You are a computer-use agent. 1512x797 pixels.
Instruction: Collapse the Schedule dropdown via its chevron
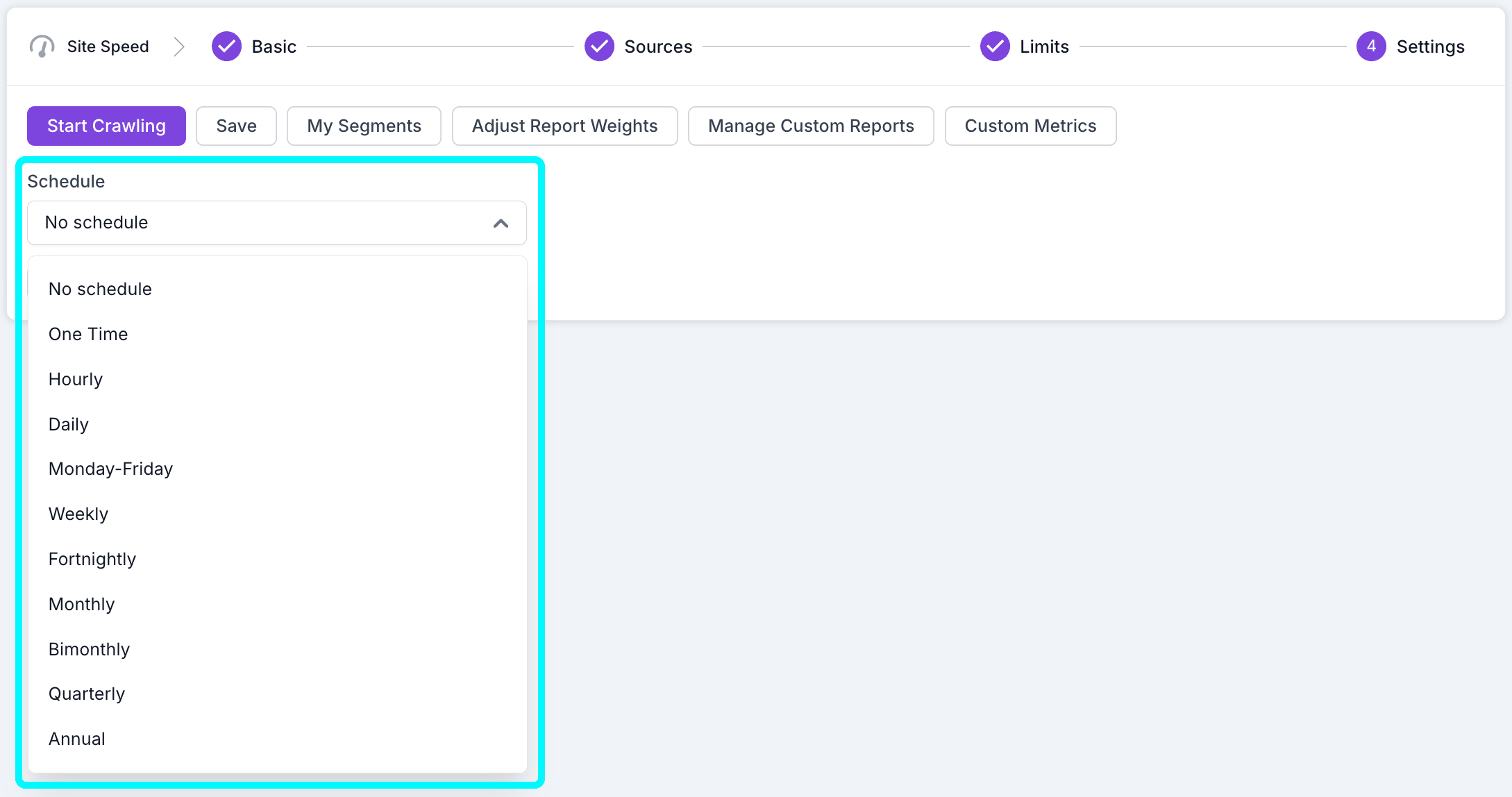point(501,223)
